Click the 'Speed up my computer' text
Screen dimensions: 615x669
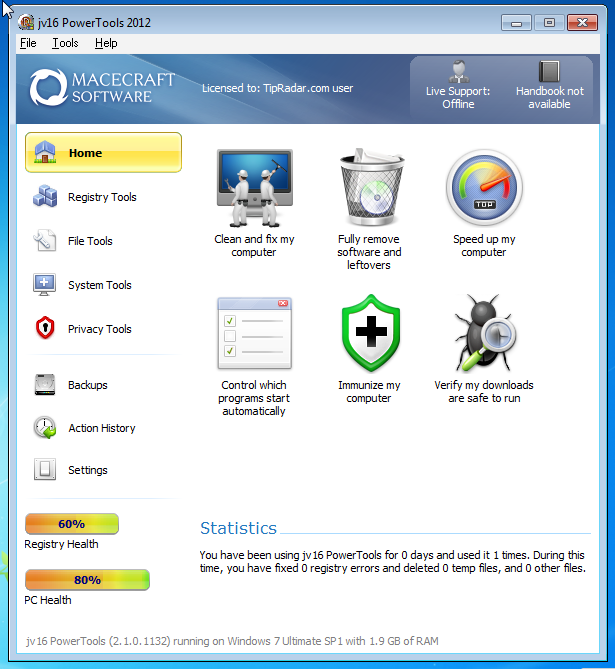click(x=484, y=245)
